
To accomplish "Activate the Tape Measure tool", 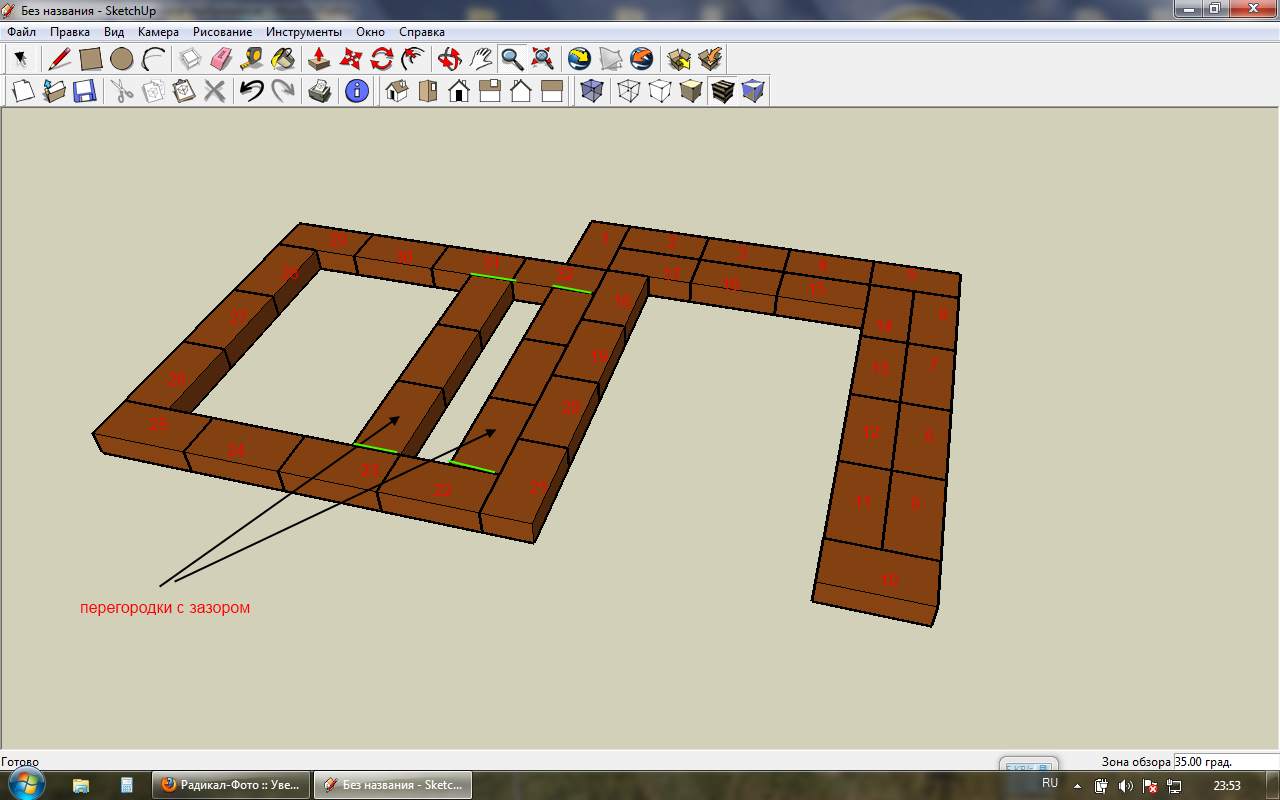I will 252,59.
